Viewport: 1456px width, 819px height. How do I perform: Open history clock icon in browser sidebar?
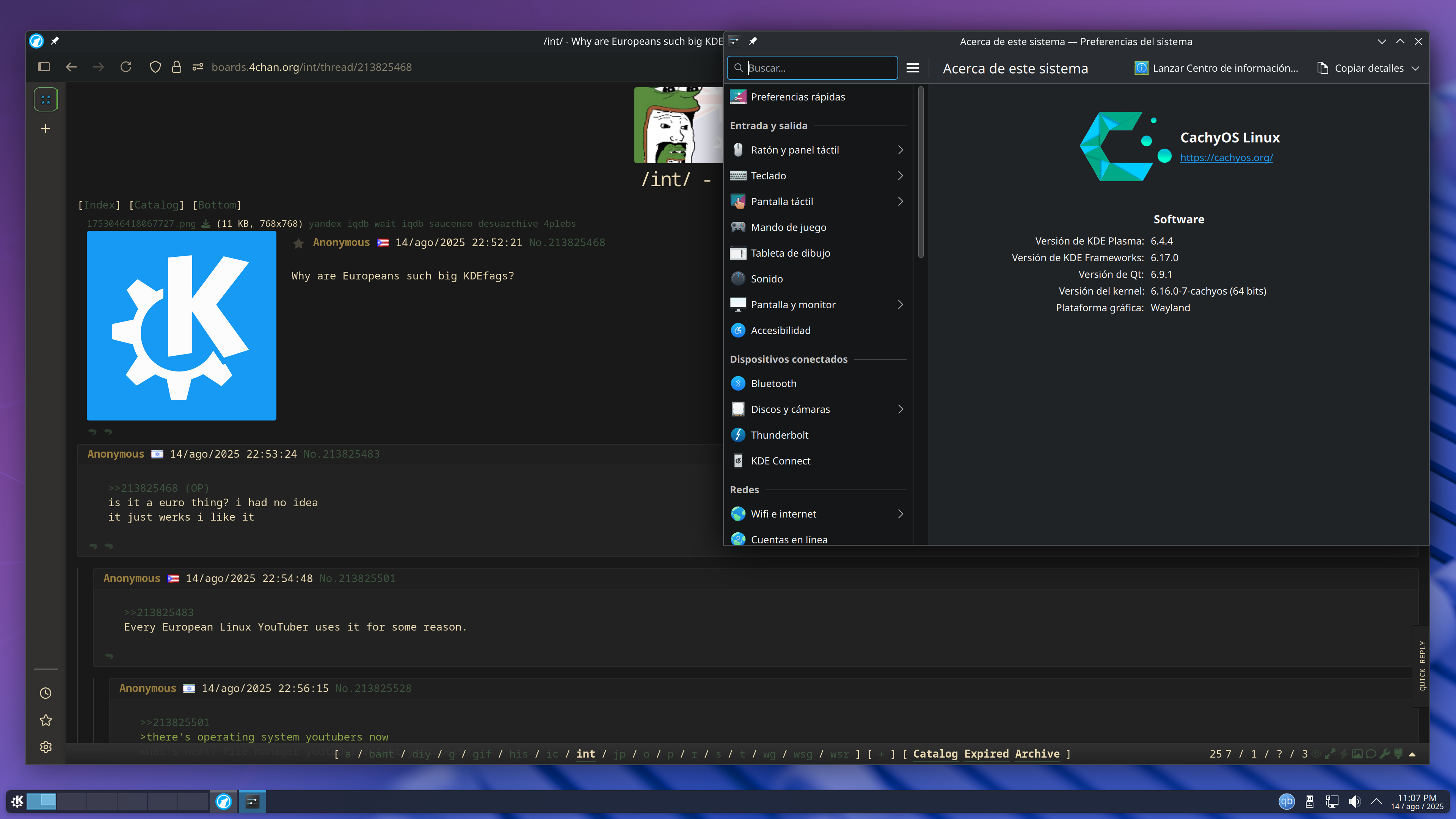[46, 693]
